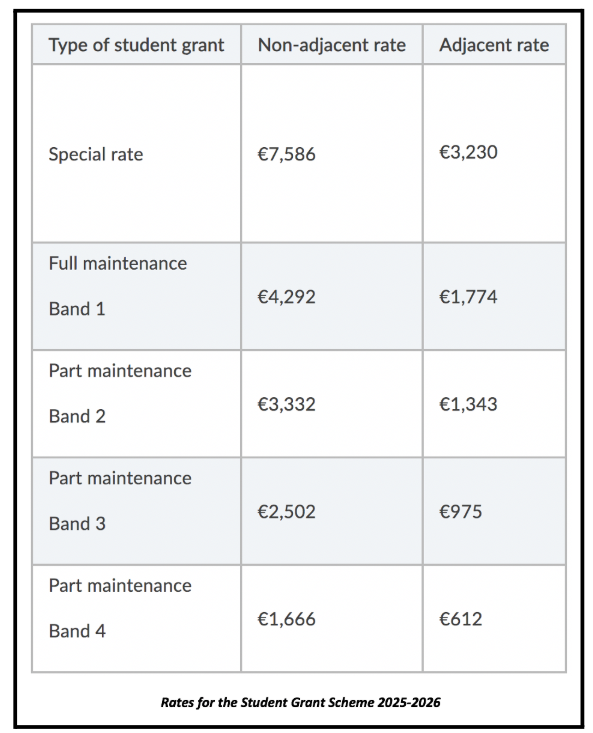
Task: Click the 'Band 4' label
Action: tap(77, 632)
